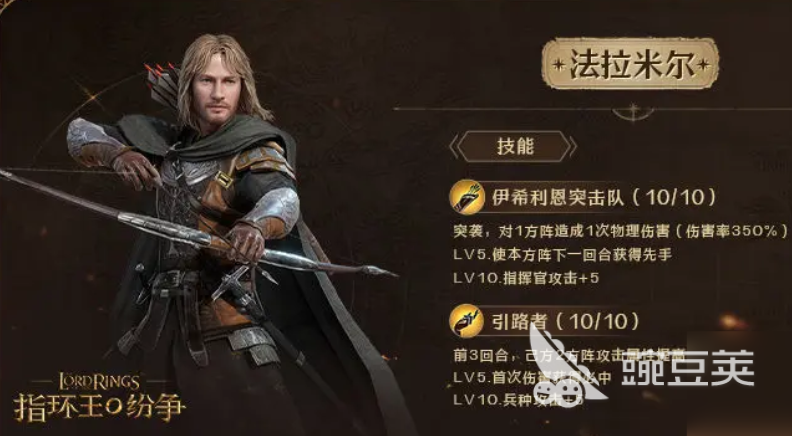Click the 豌豆荚 watermark text
The height and width of the screenshot is (436, 792).
pyautogui.click(x=688, y=367)
